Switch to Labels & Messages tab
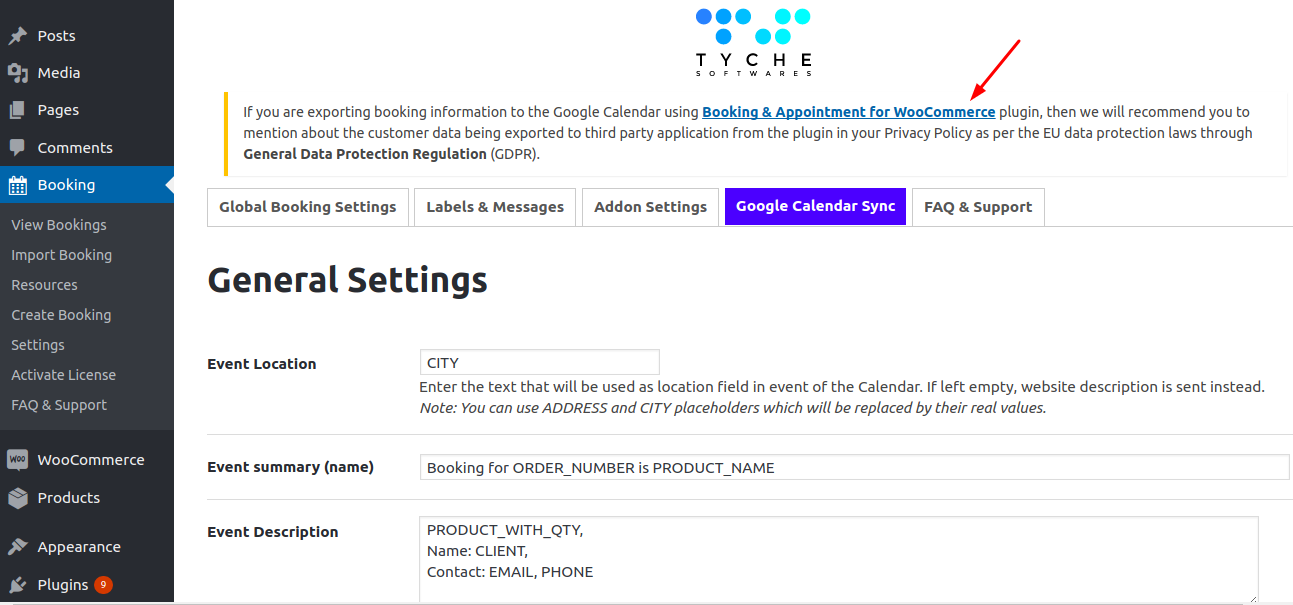Viewport: 1293px width, 605px height. (495, 207)
